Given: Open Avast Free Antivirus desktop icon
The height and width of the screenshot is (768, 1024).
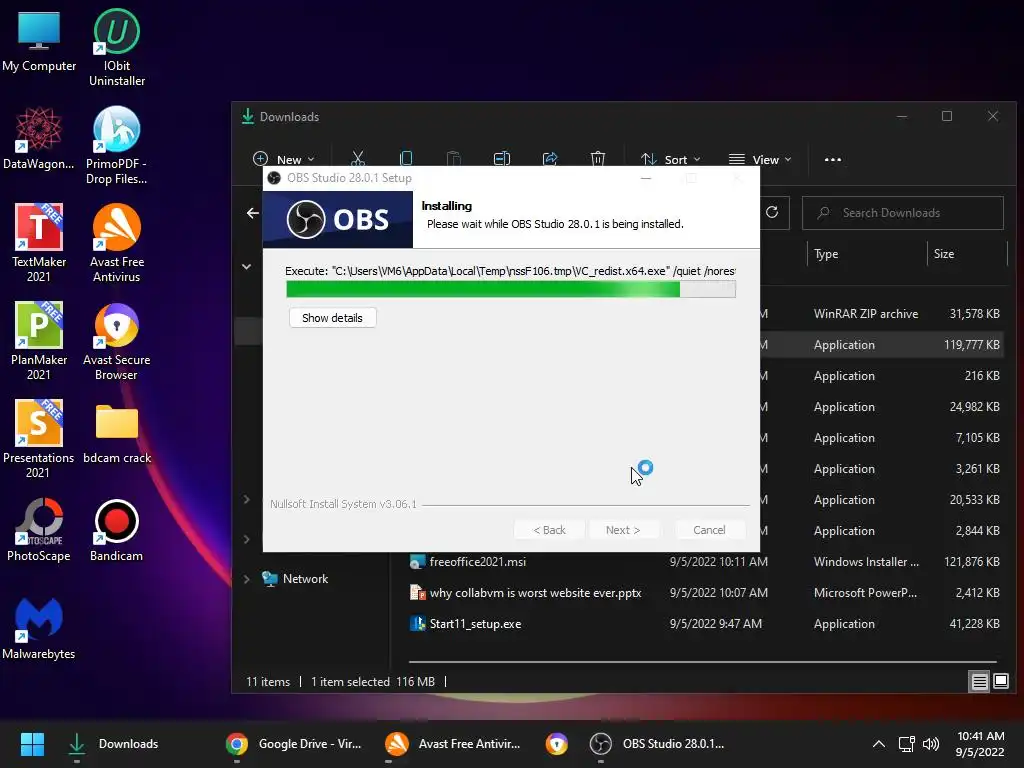Looking at the screenshot, I should (117, 243).
